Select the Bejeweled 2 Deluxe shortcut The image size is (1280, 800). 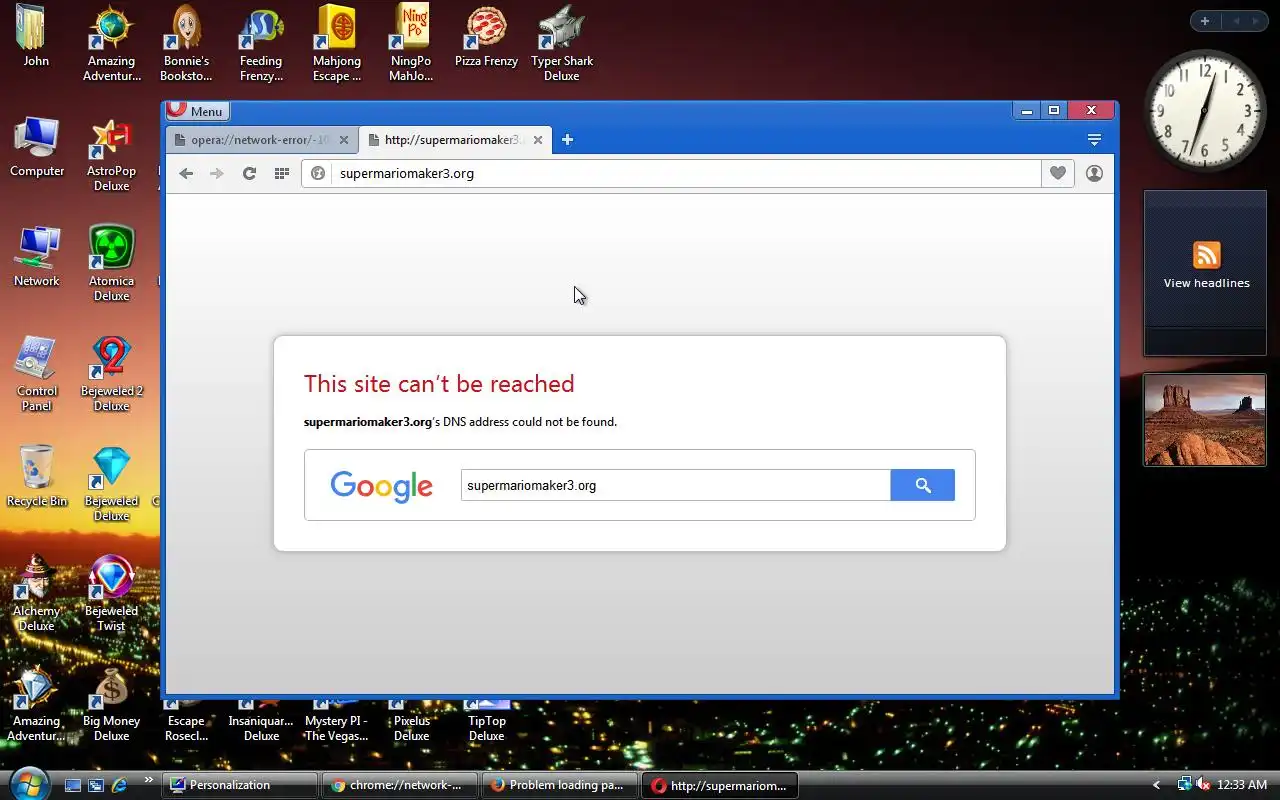(x=111, y=374)
